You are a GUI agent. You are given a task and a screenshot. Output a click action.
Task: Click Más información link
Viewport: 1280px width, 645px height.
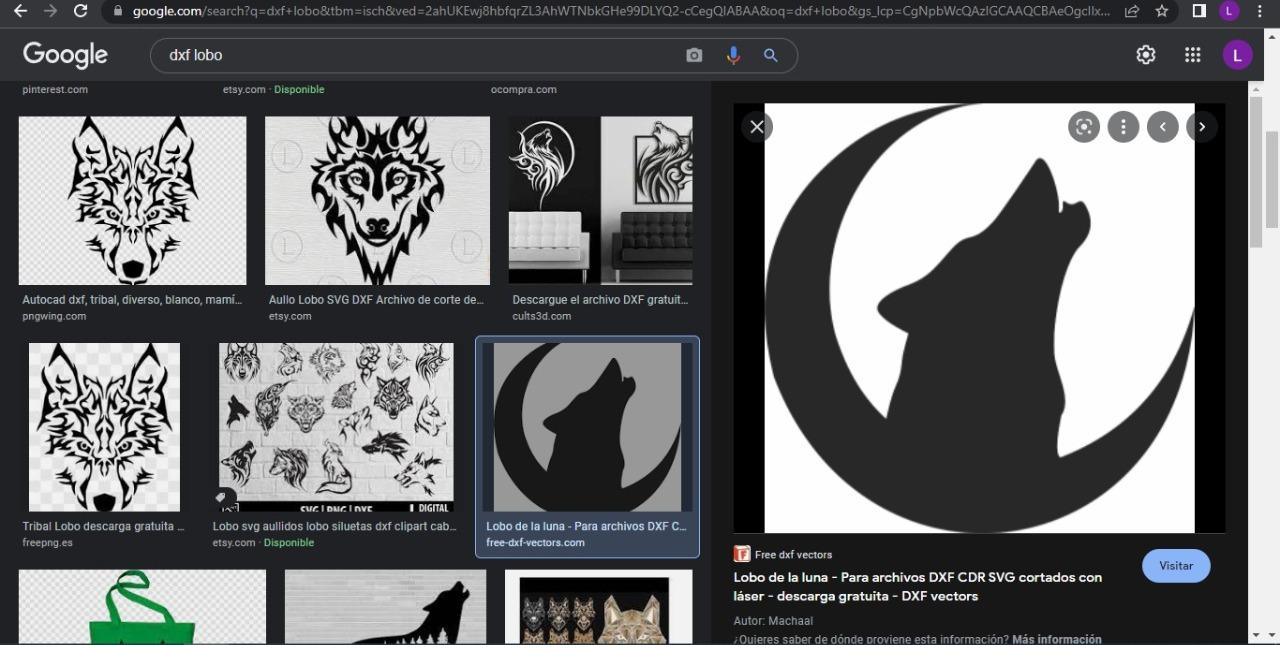pos(1057,639)
